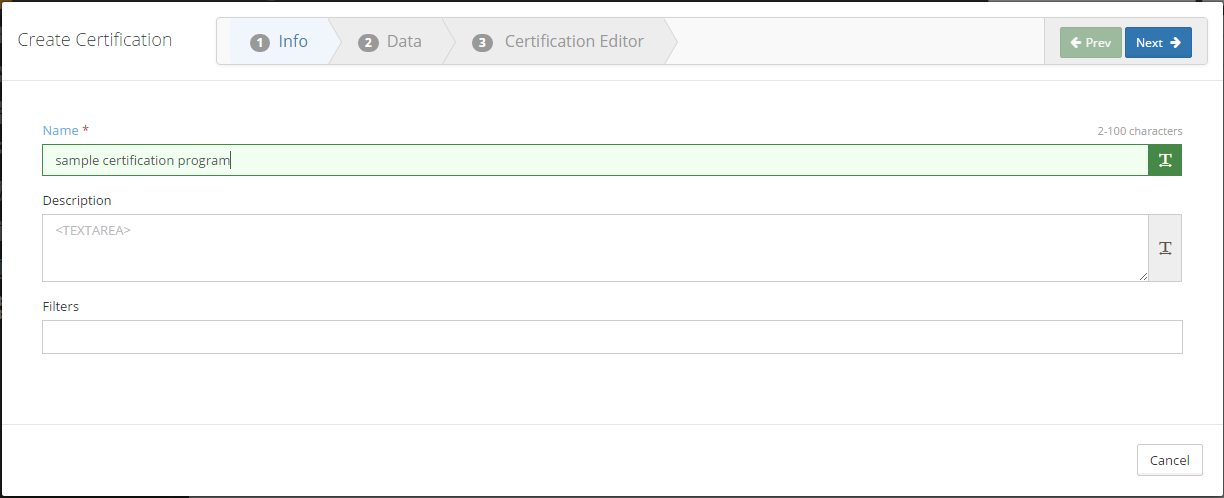Click the Description field label
Viewport: 1224px width, 498px height.
pos(77,200)
